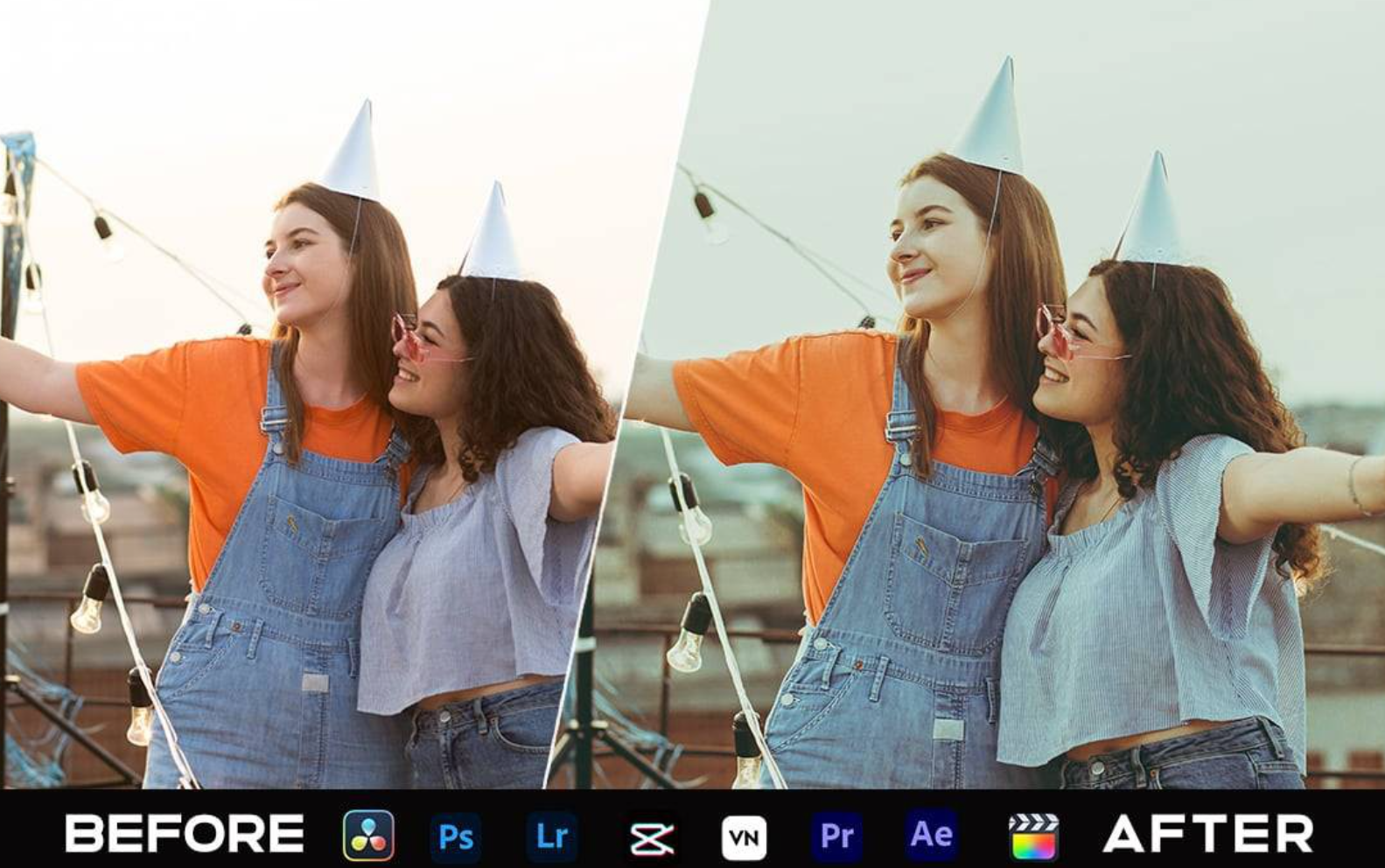The image size is (1385, 868).
Task: Click the AFTER label text
Action: 1207,834
